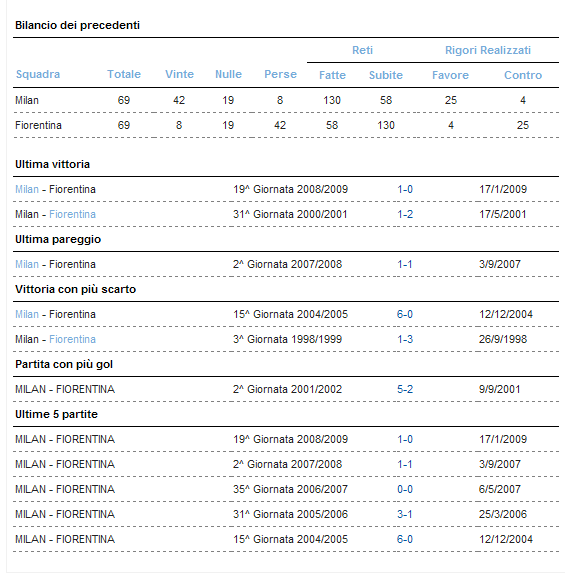Open the 1-3 score link
Screen dimensions: 565x577
405,339
